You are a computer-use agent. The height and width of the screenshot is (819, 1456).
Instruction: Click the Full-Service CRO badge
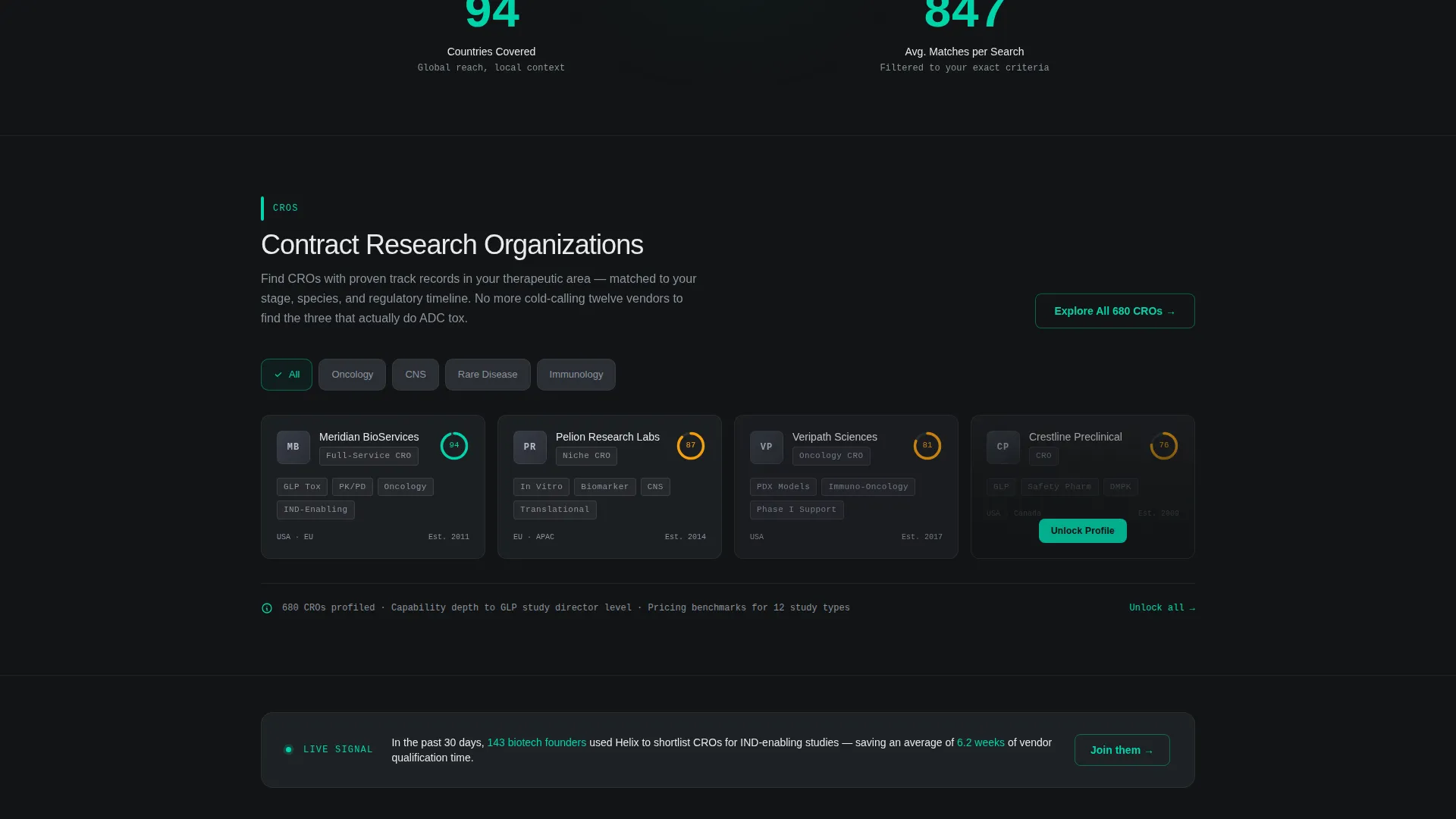369,456
